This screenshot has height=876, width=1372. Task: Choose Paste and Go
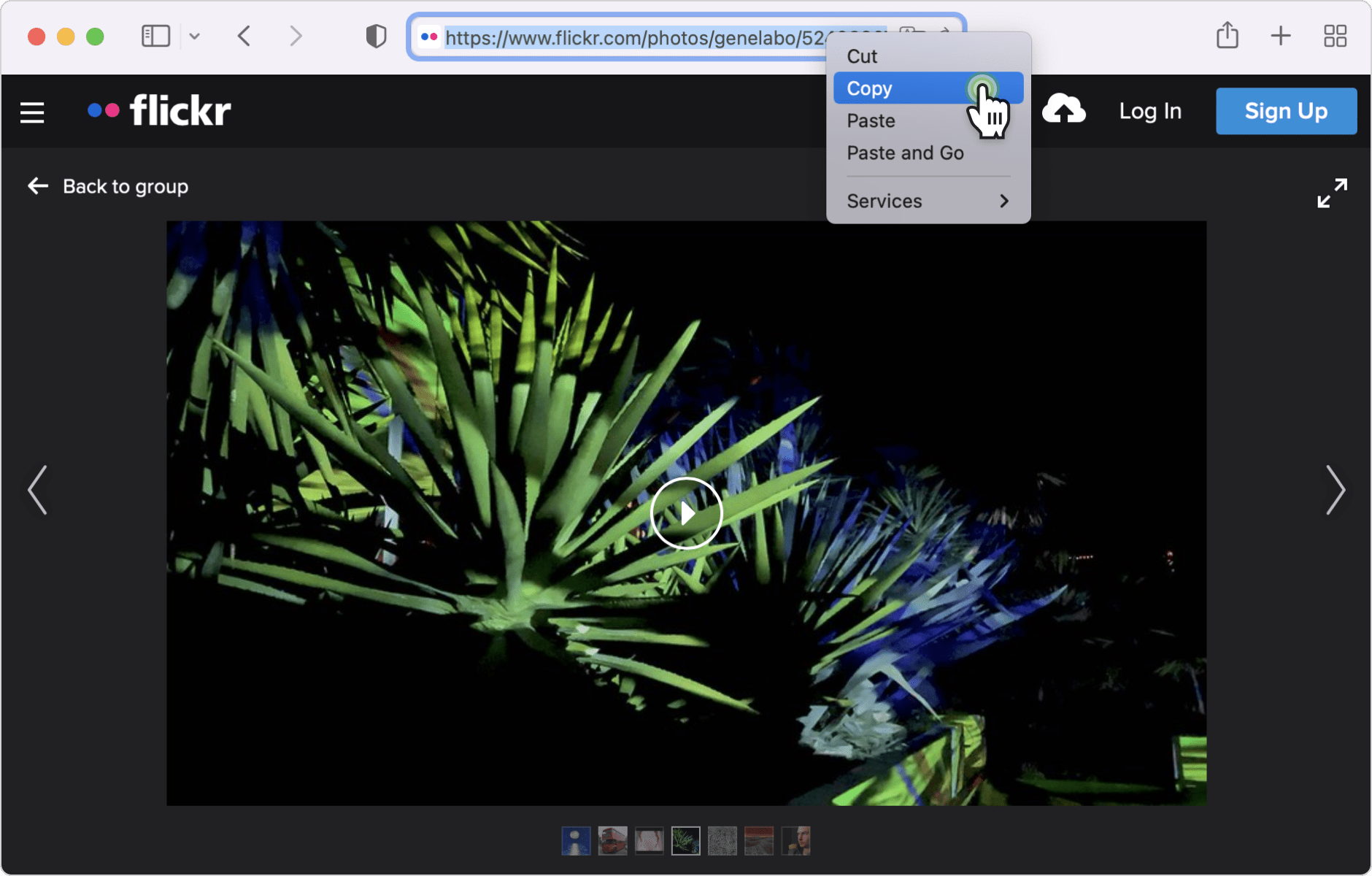(x=905, y=153)
